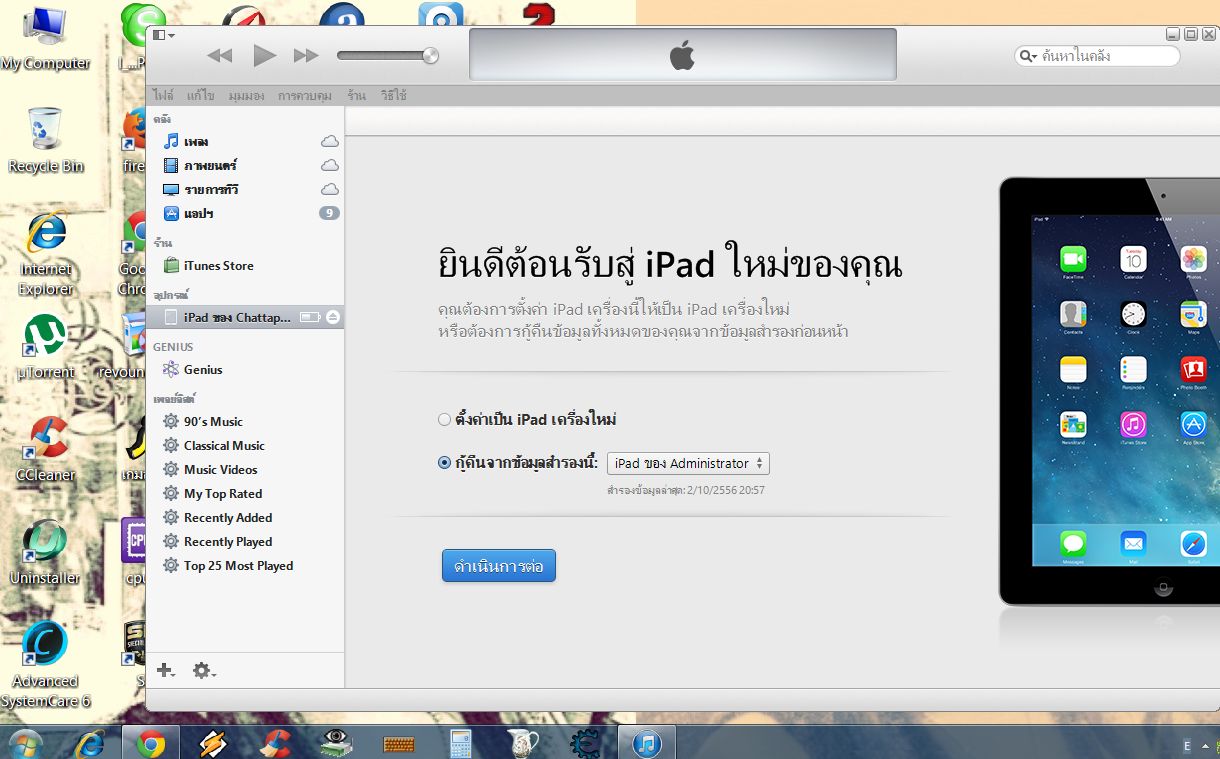The width and height of the screenshot is (1220, 759).
Task: Switch to Chrome in the taskbar
Action: coord(151,743)
